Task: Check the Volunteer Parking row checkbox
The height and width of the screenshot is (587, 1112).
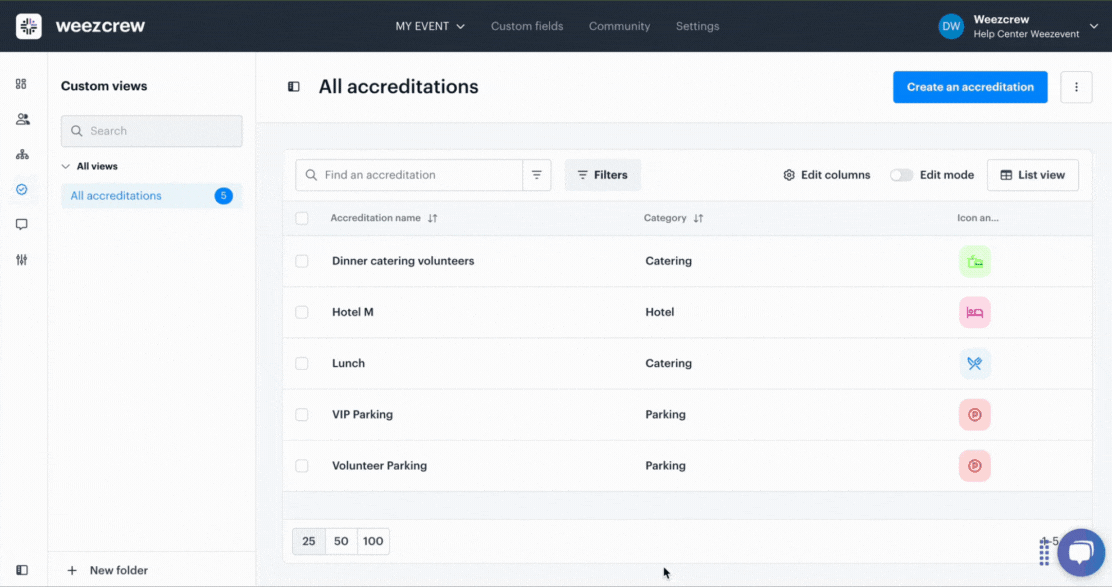Action: pyautogui.click(x=302, y=466)
